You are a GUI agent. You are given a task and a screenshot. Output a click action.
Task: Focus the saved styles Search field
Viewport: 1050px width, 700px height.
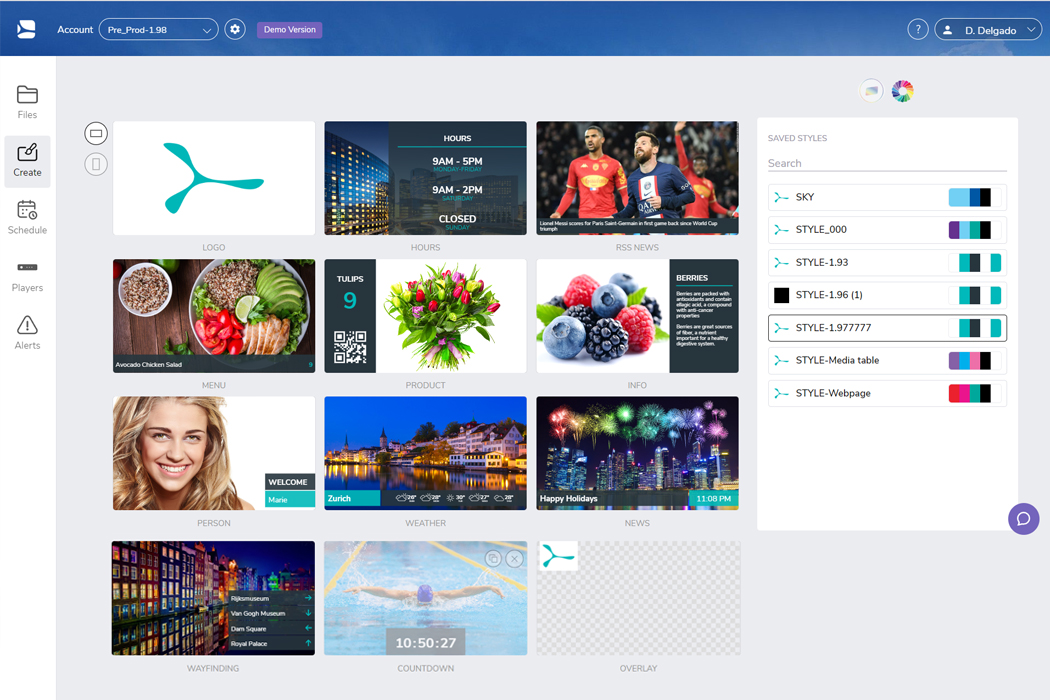coord(886,163)
